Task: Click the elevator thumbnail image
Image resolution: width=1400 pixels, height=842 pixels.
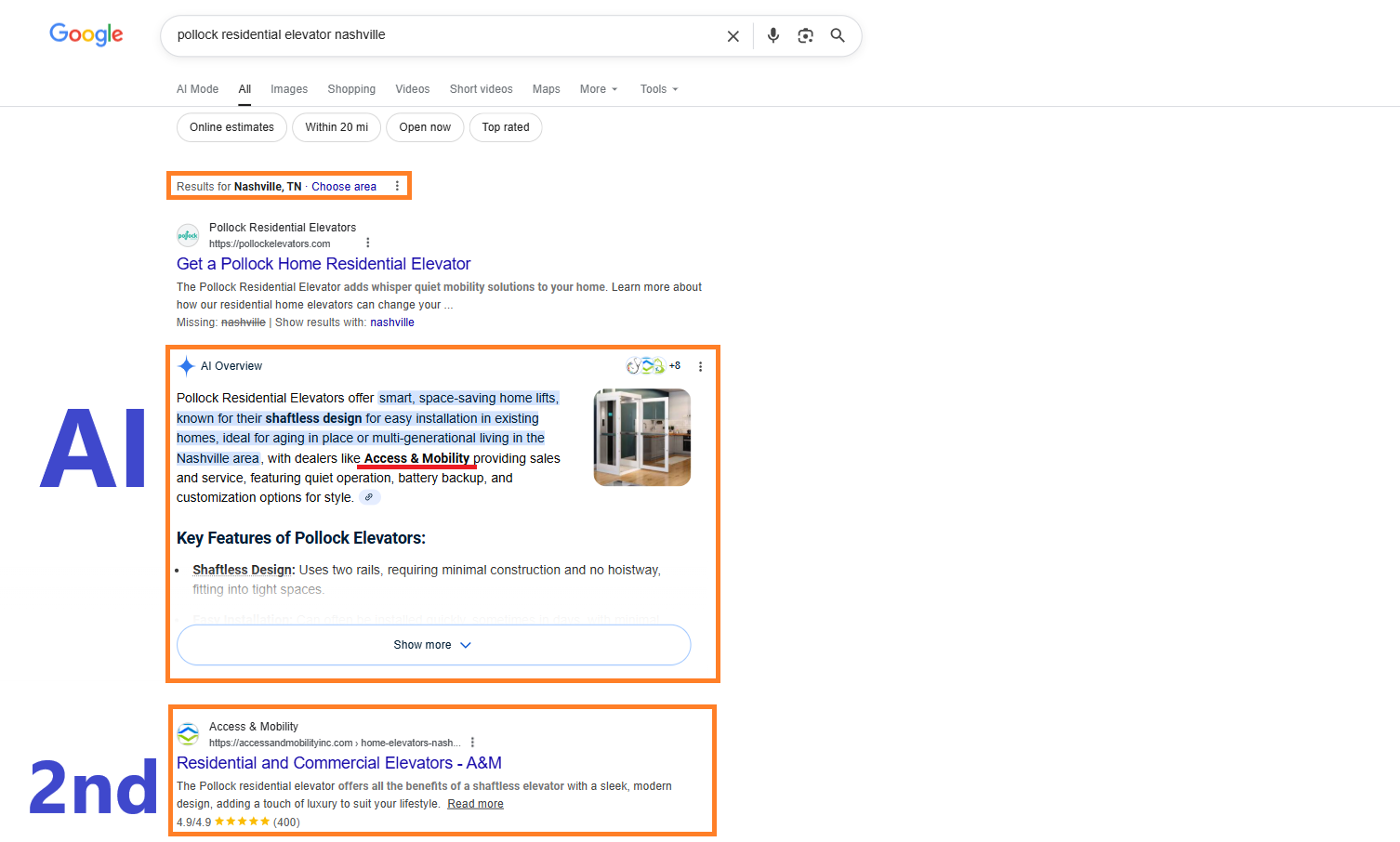Action: [x=642, y=437]
